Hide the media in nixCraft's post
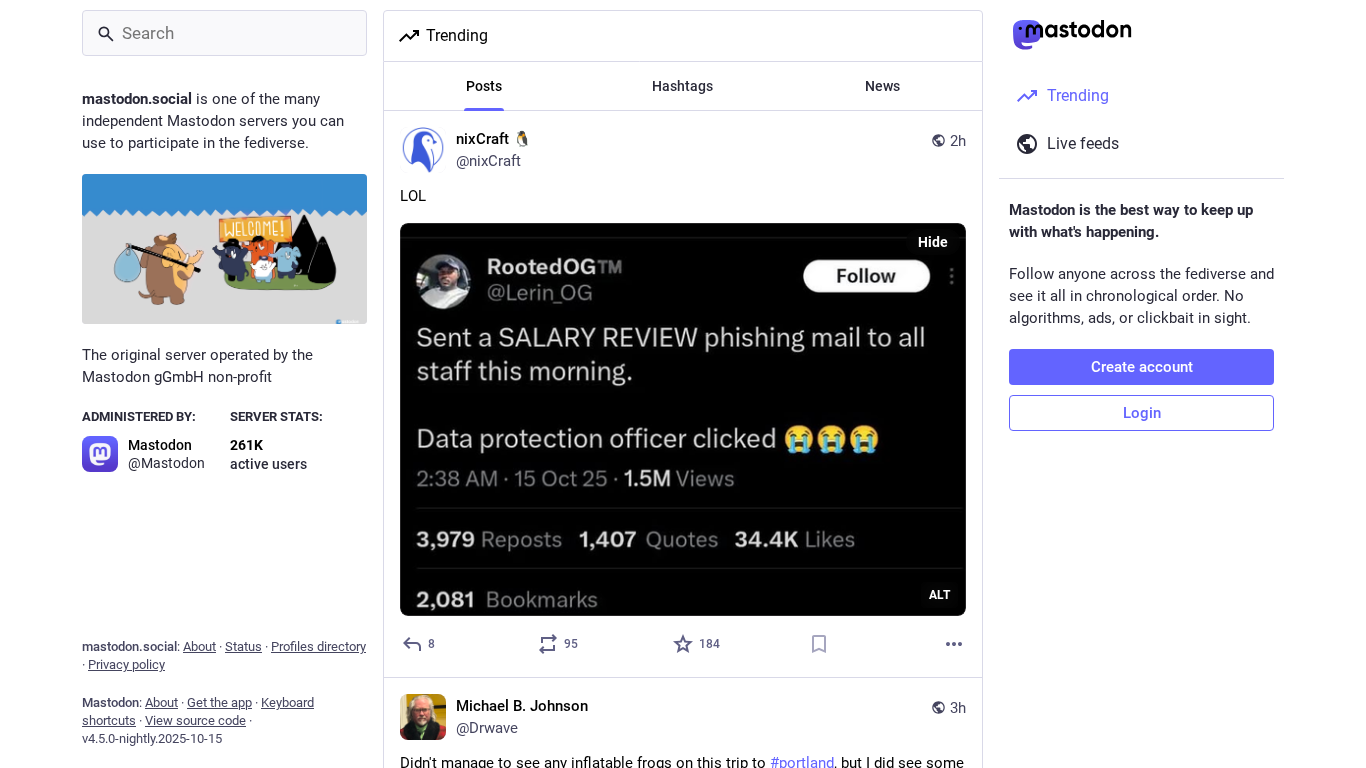The width and height of the screenshot is (1366, 768). (x=932, y=242)
